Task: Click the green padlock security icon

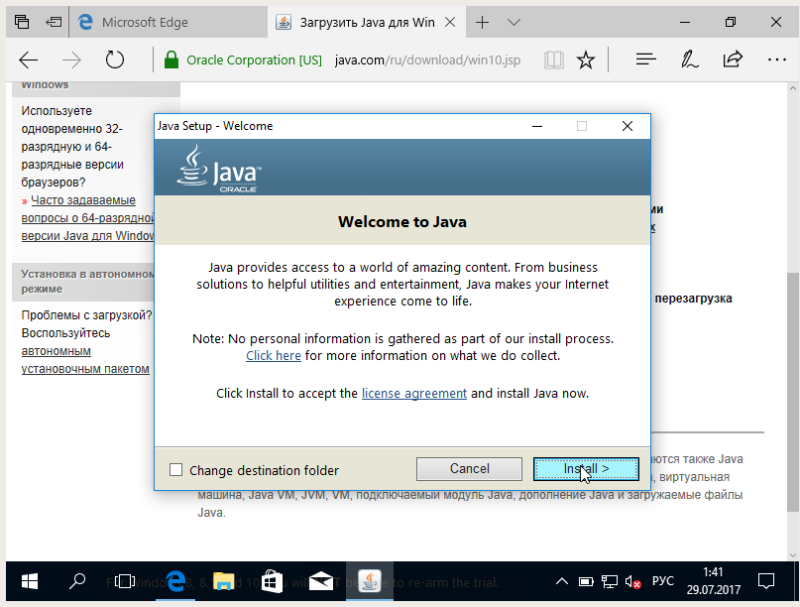Action: 171,60
